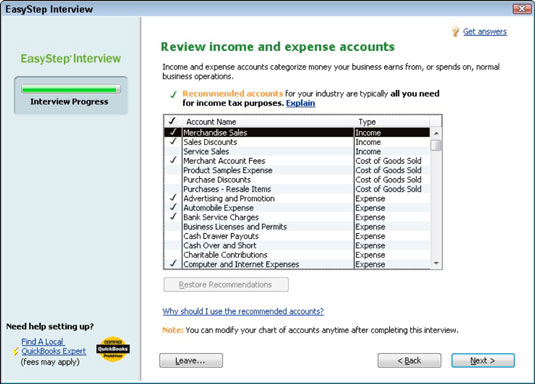Select the Purchase Discounts row name

pyautogui.click(x=217, y=180)
